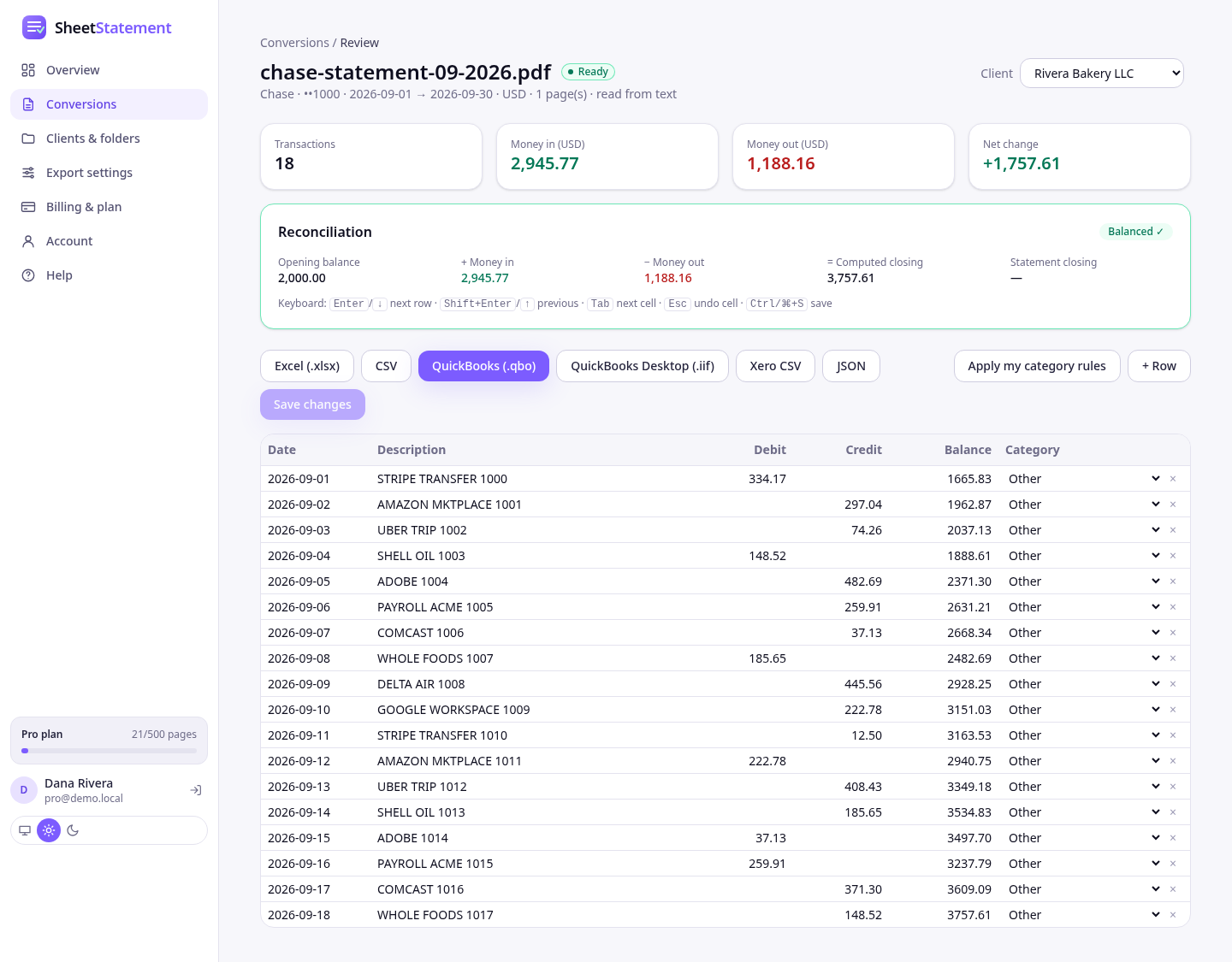
Task: Click the SheetStatement logo icon
Action: pyautogui.click(x=34, y=27)
